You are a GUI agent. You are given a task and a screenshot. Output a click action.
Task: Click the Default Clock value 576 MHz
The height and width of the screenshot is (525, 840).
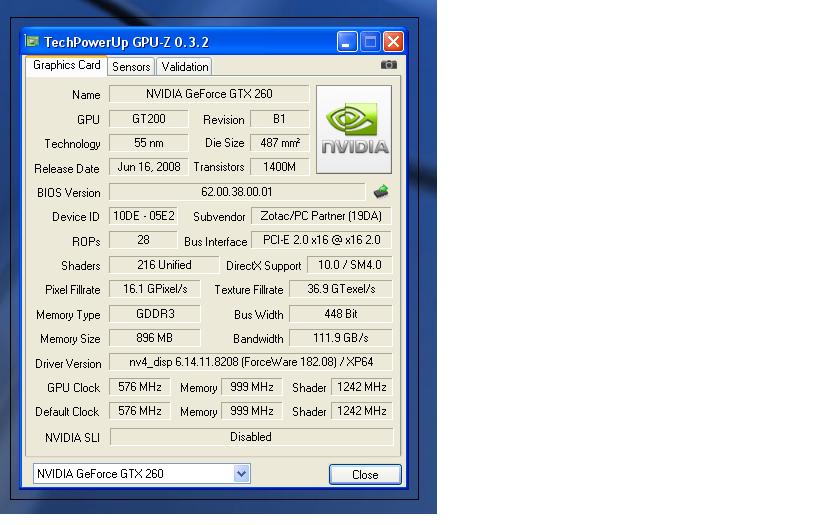tap(139, 411)
